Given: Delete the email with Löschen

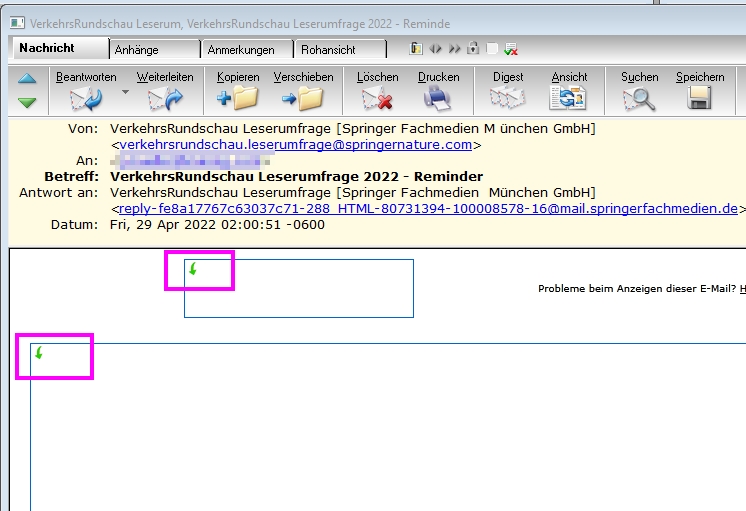Looking at the screenshot, I should pos(377,97).
